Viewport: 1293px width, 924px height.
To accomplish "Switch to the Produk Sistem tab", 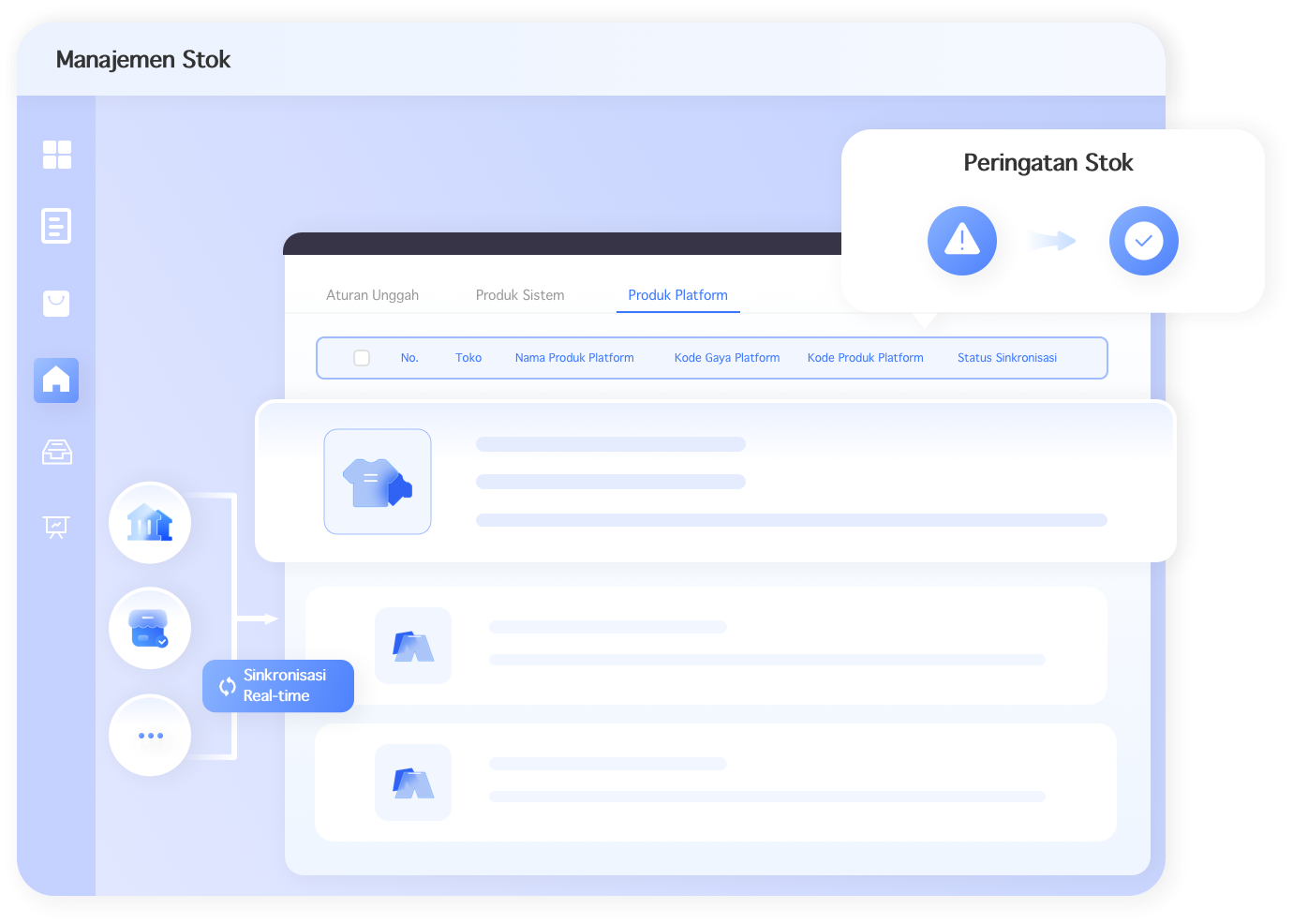I will pyautogui.click(x=520, y=295).
